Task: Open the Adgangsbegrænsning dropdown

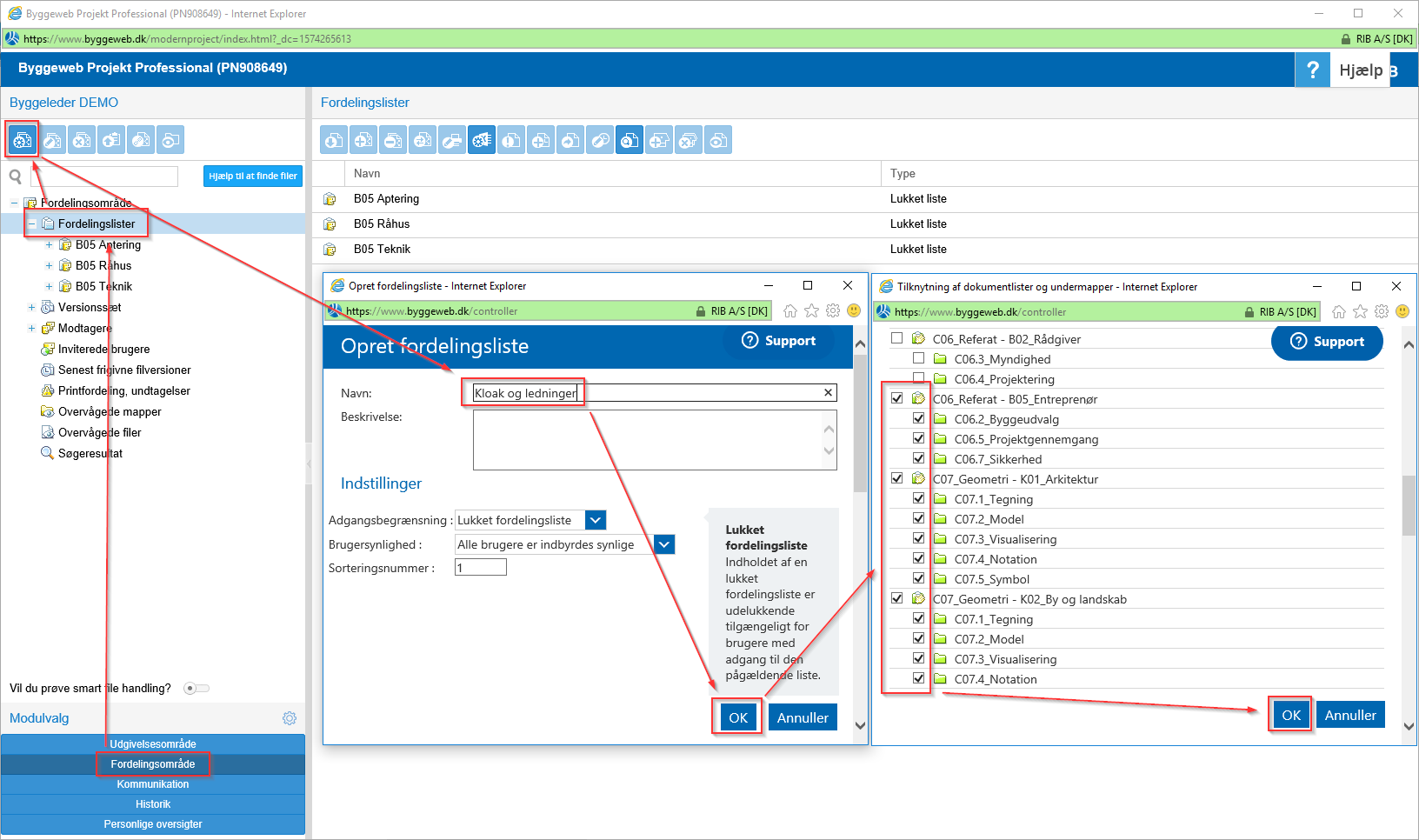Action: coord(596,520)
